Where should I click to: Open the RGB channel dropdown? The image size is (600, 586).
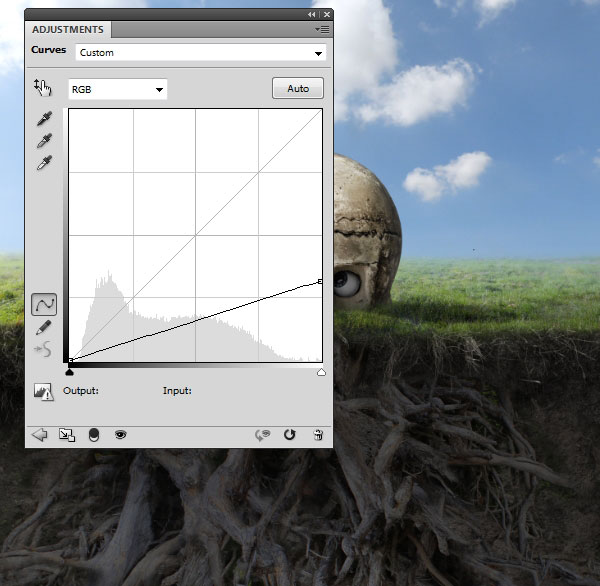(118, 90)
